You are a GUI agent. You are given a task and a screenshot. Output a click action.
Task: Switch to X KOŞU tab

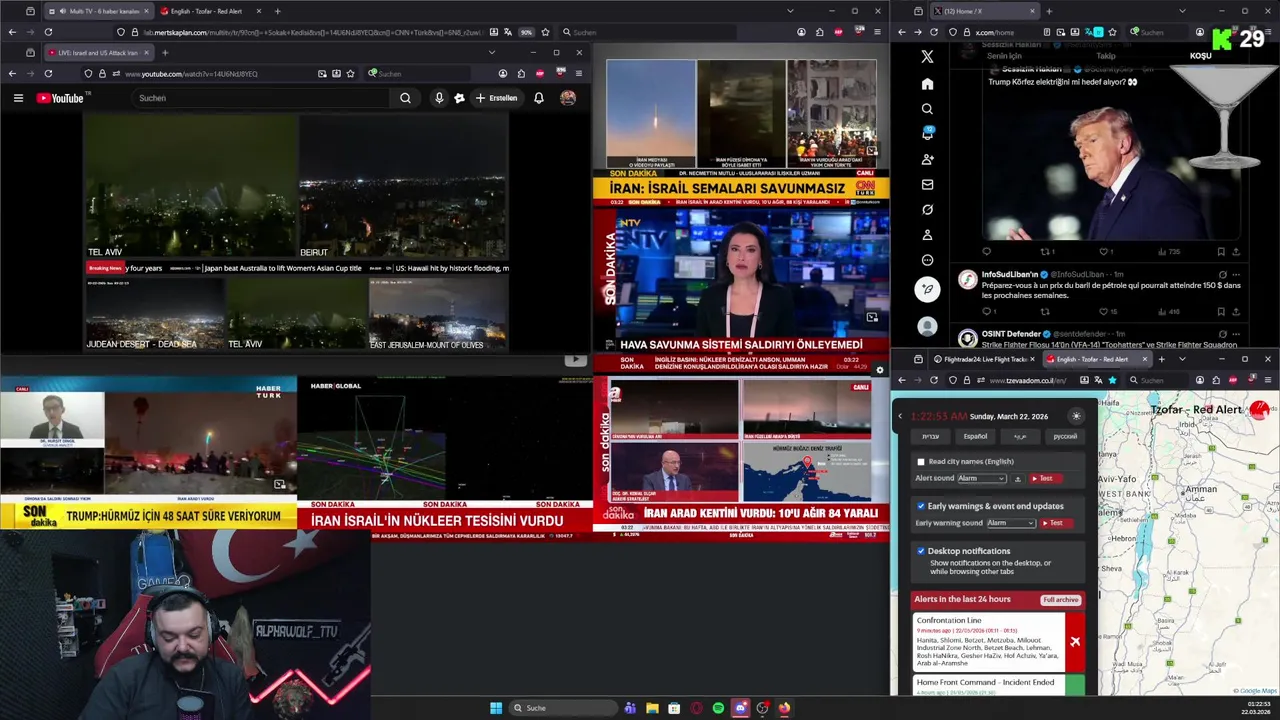pos(1200,56)
